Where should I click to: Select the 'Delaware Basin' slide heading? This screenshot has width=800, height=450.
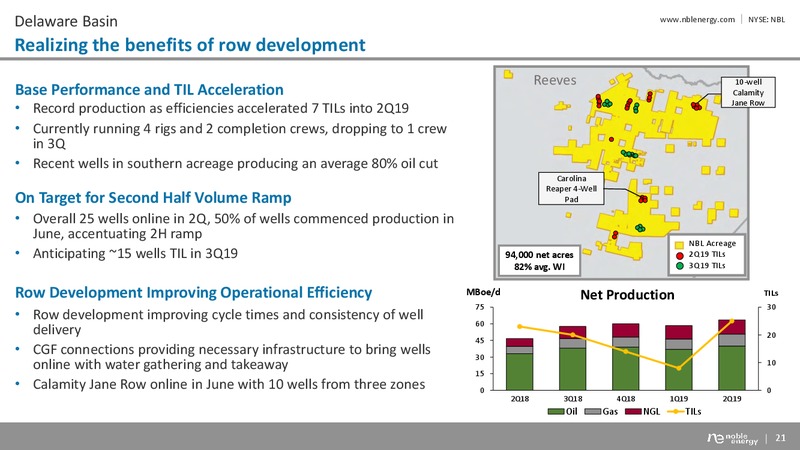[x=66, y=21]
